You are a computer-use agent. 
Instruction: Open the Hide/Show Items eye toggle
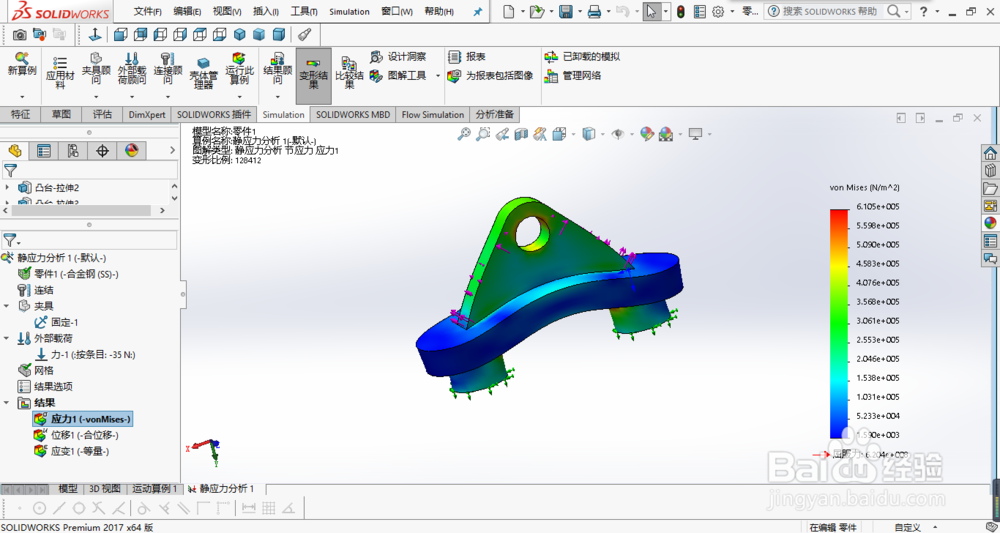[617, 134]
